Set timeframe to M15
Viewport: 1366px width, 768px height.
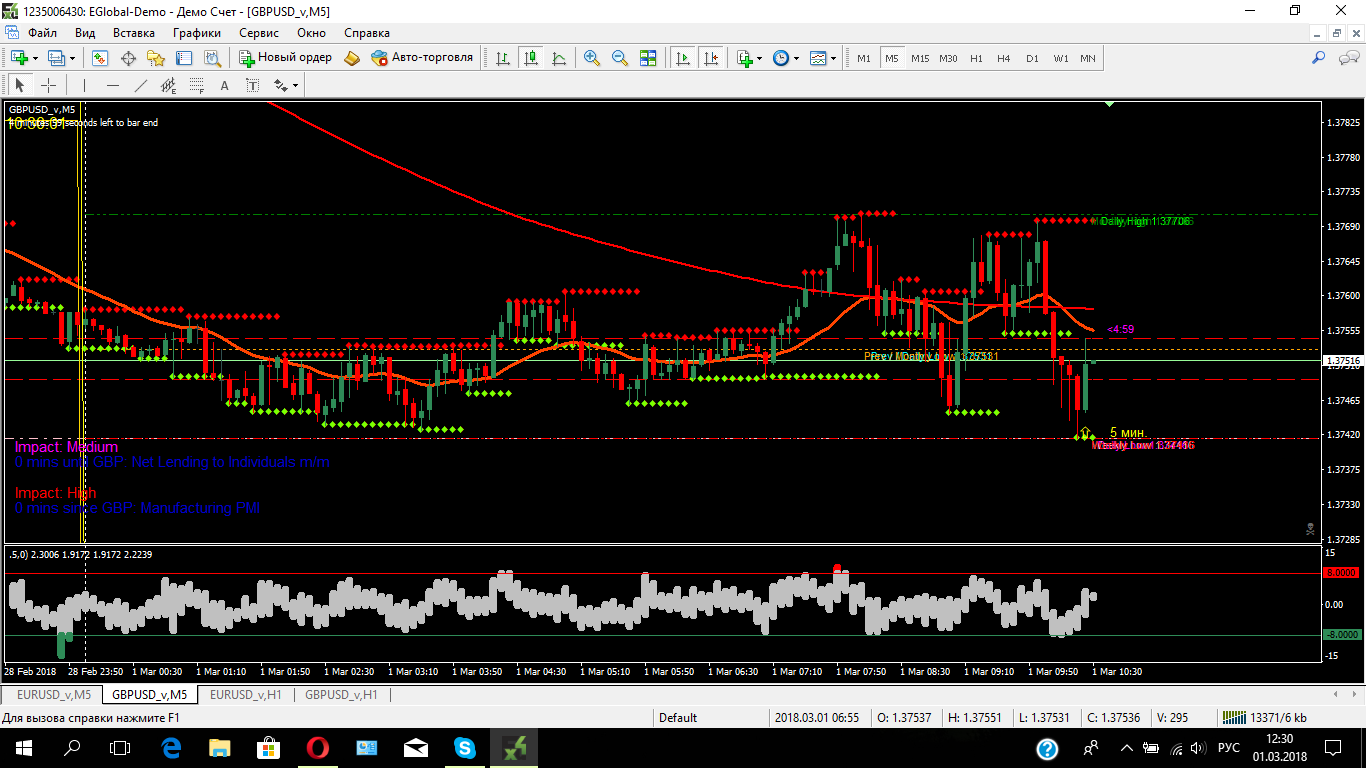920,58
